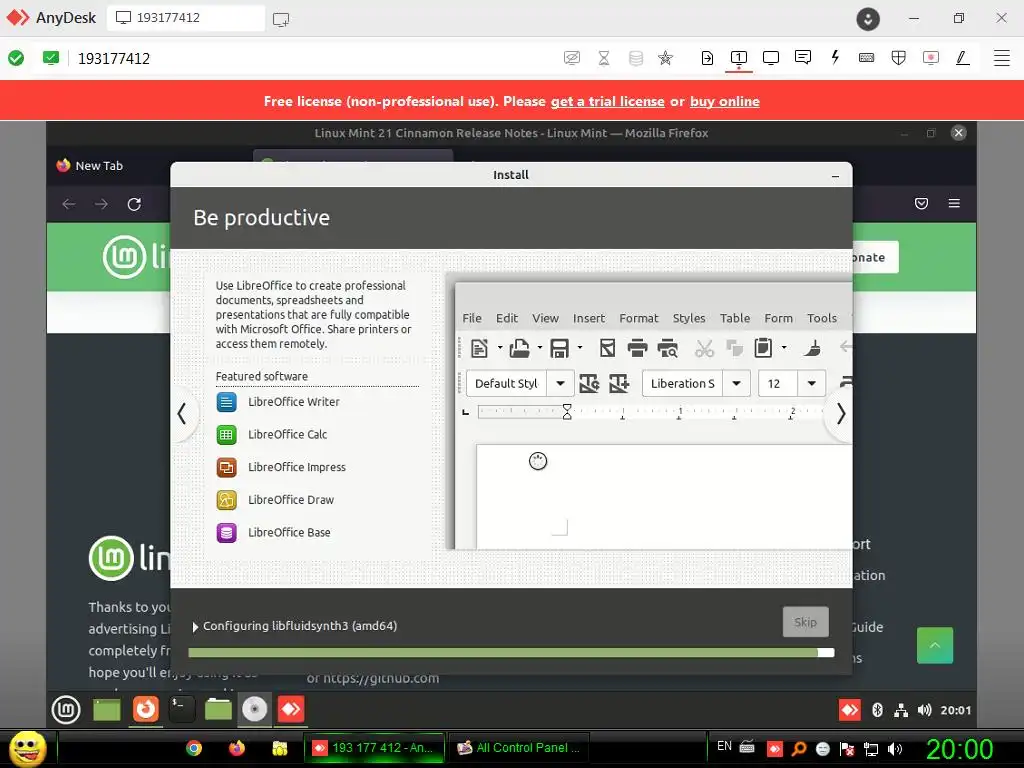Switch to All Control Panel taskbar item
1024x768 pixels.
pyautogui.click(x=520, y=748)
